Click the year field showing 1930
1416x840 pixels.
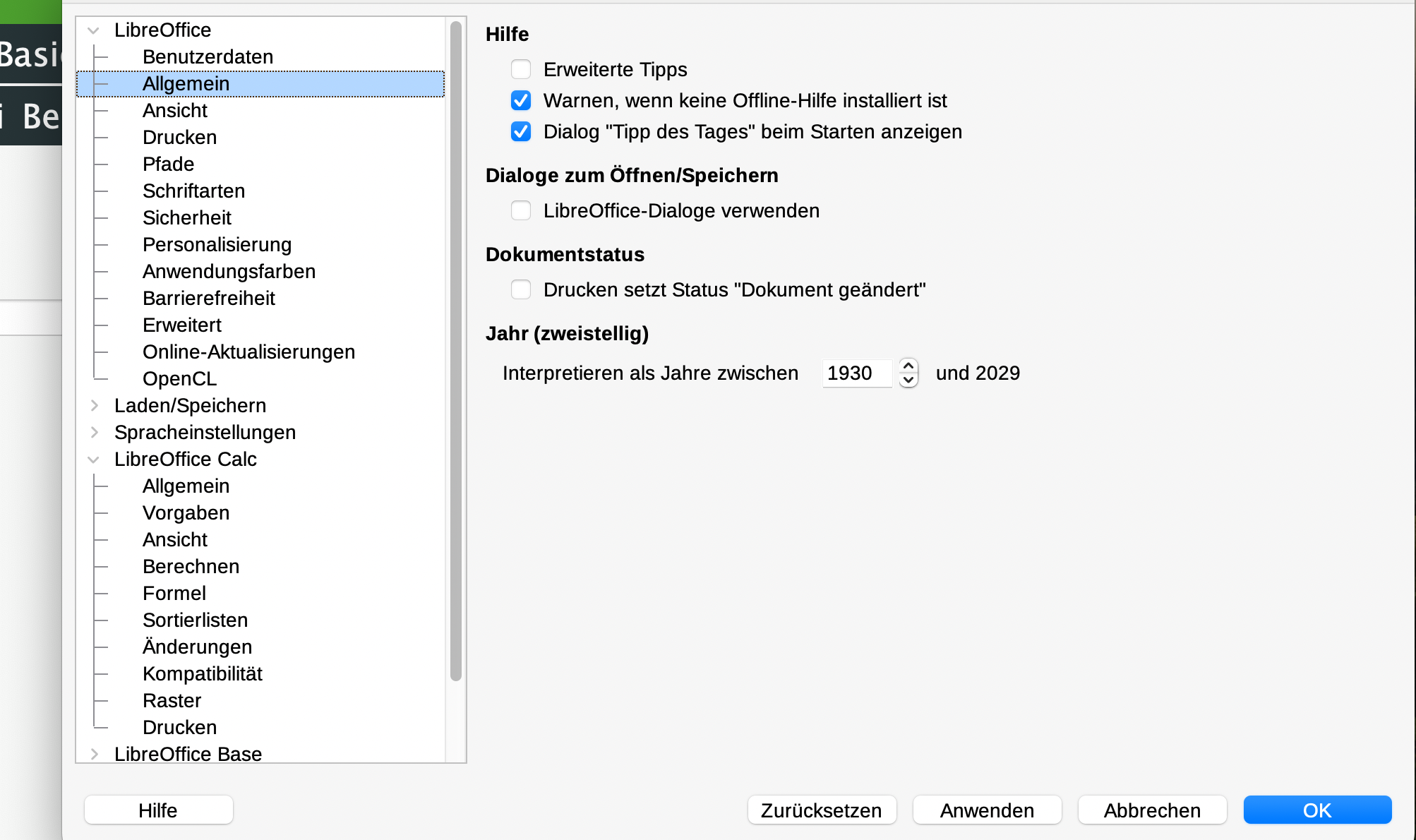[x=858, y=373]
